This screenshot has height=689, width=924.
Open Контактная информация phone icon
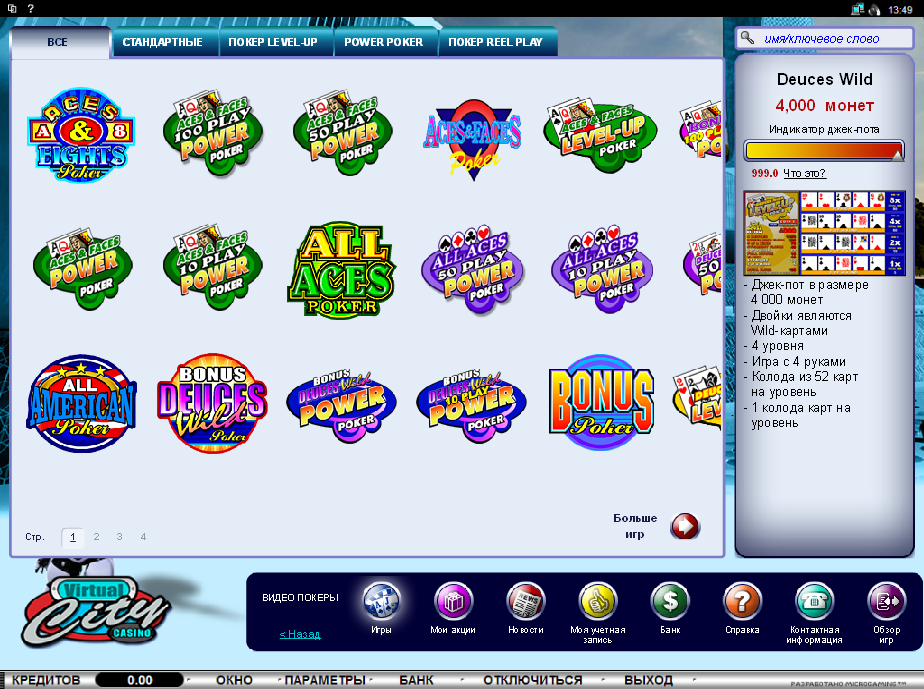click(x=814, y=602)
